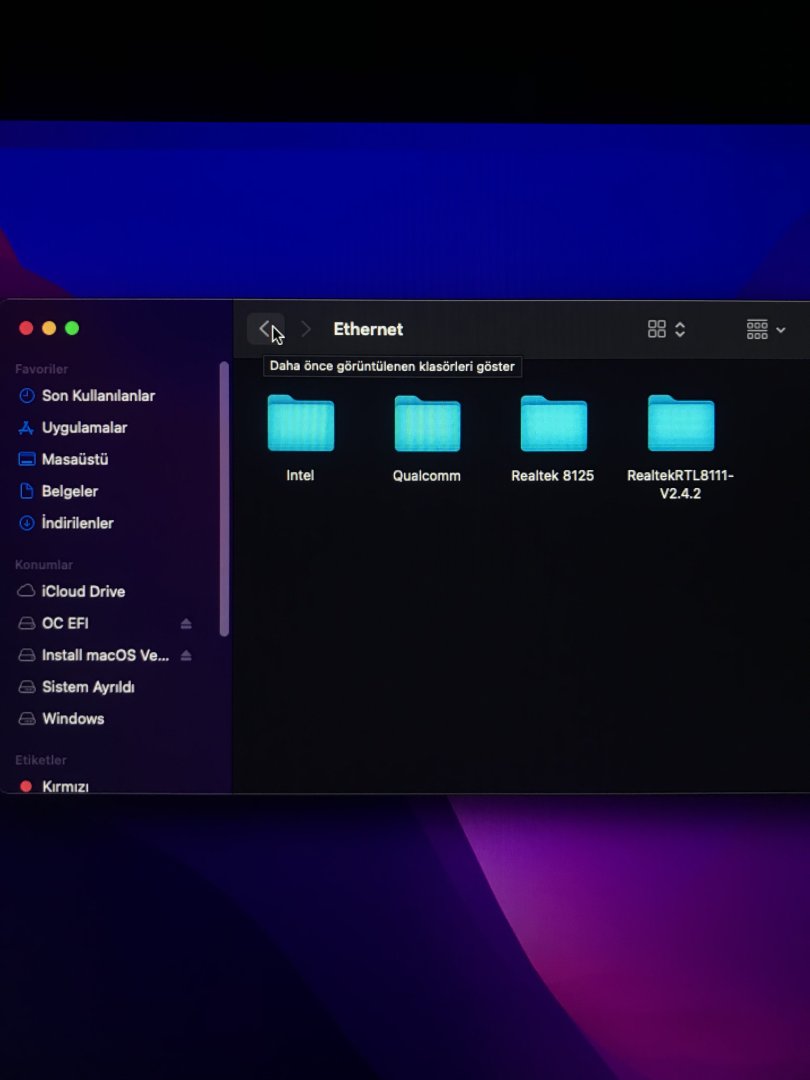The image size is (810, 1080).
Task: Click the drive icon beside OC EFI
Action: click(x=26, y=623)
